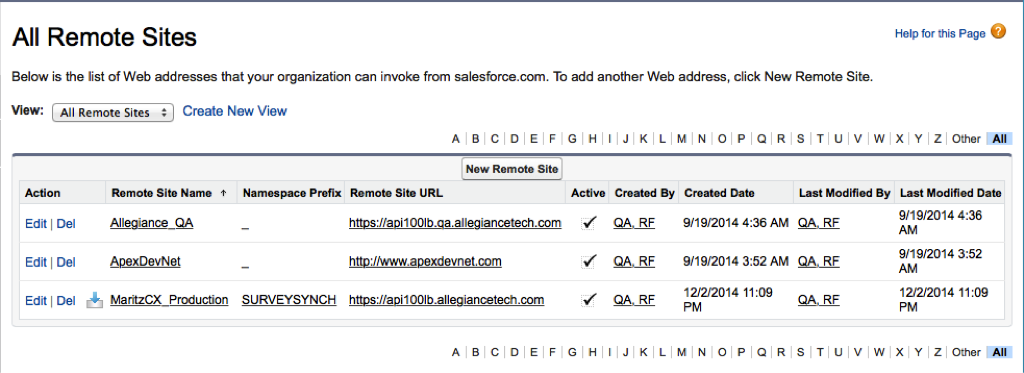Screen dimensions: 1024x373
Task: Click the New Remote Site button
Action: point(512,169)
